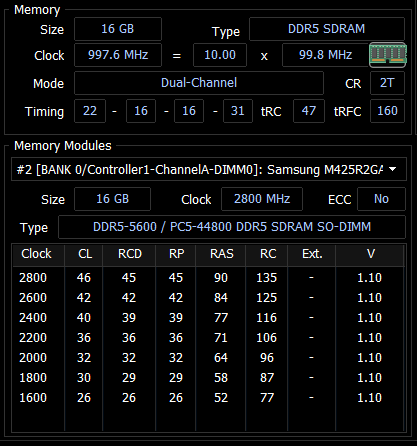Click RAS value 52 in the 1600 row
The image size is (417, 446).
click(x=221, y=398)
